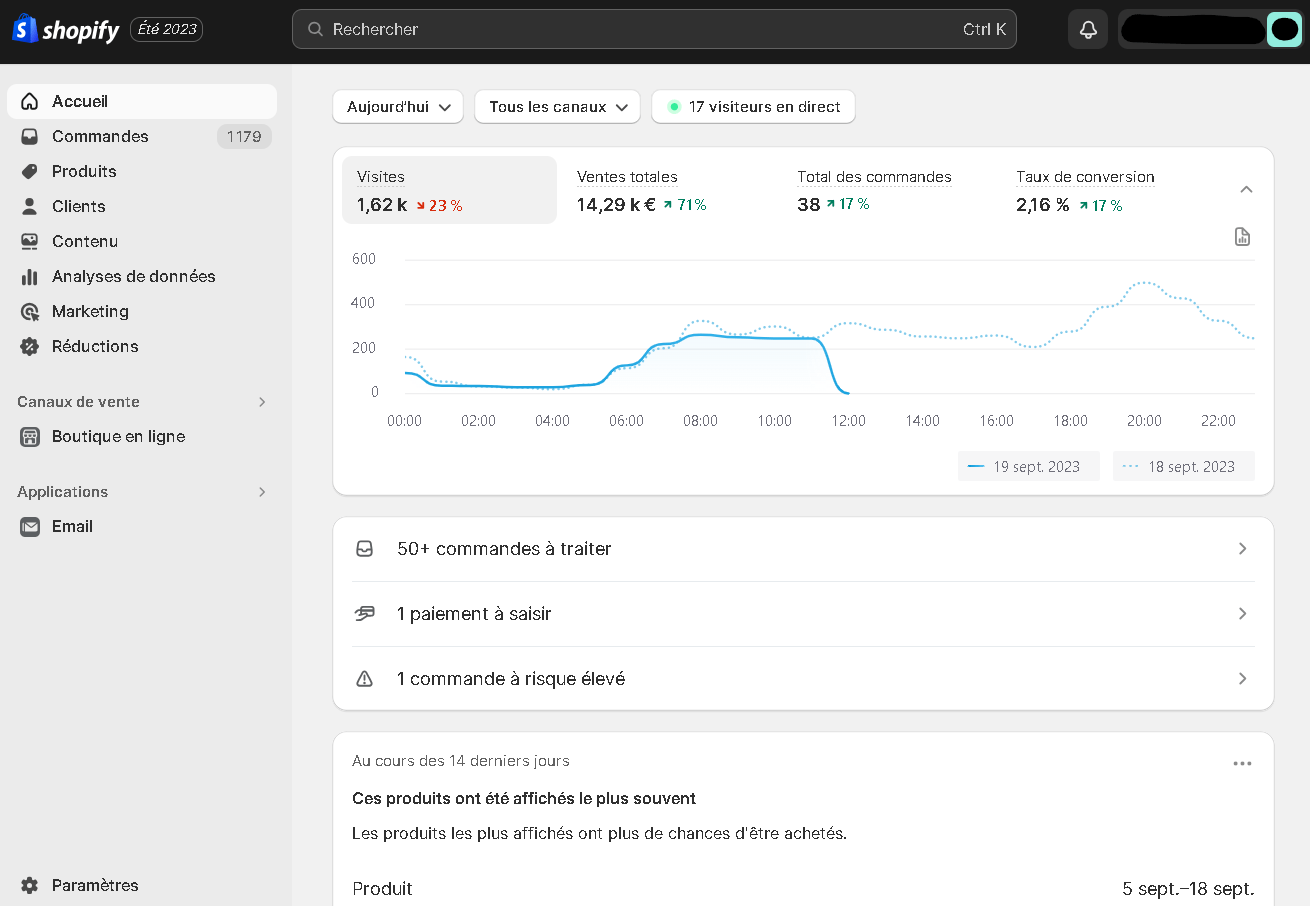Collapse the metrics card with chevron

(1246, 190)
